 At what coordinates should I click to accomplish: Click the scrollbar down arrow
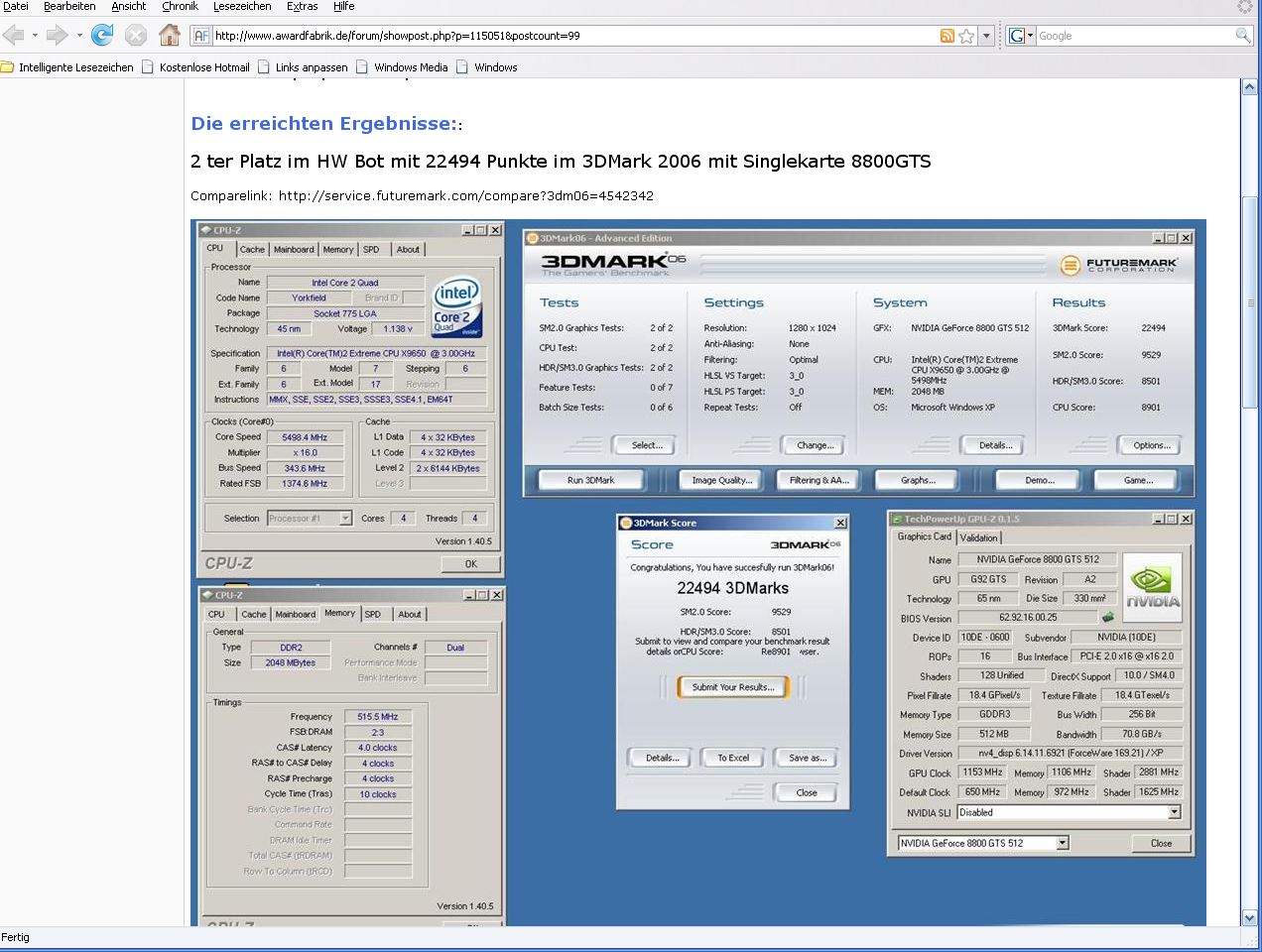(1250, 918)
